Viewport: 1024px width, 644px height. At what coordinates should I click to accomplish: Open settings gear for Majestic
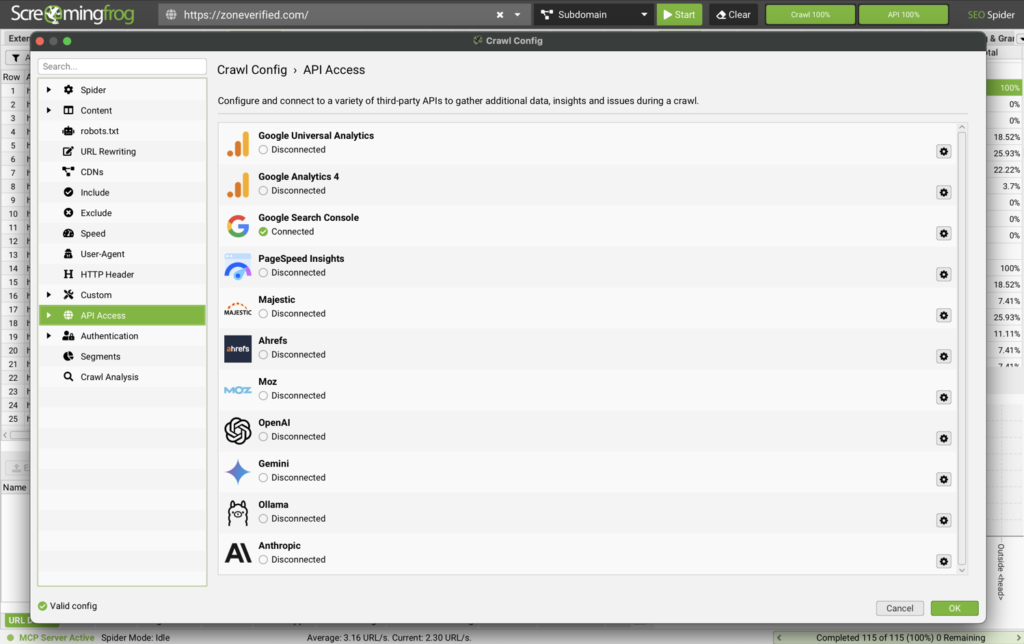[943, 315]
